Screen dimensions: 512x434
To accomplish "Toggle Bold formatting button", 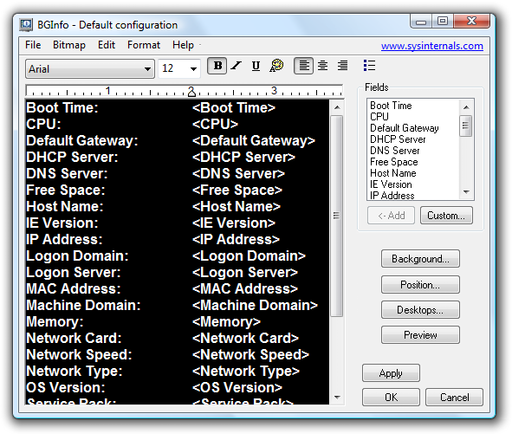I will coord(217,66).
